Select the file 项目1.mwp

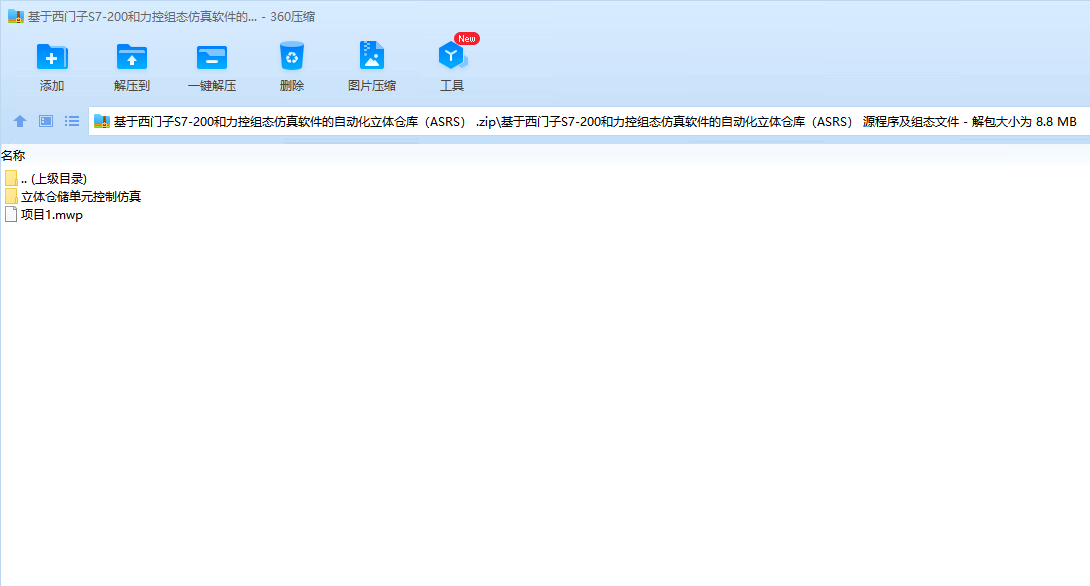pos(43,215)
